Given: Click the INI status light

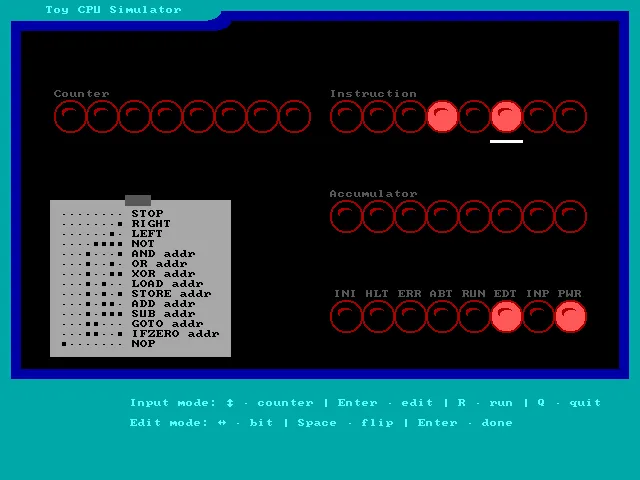Looking at the screenshot, I should 346,317.
